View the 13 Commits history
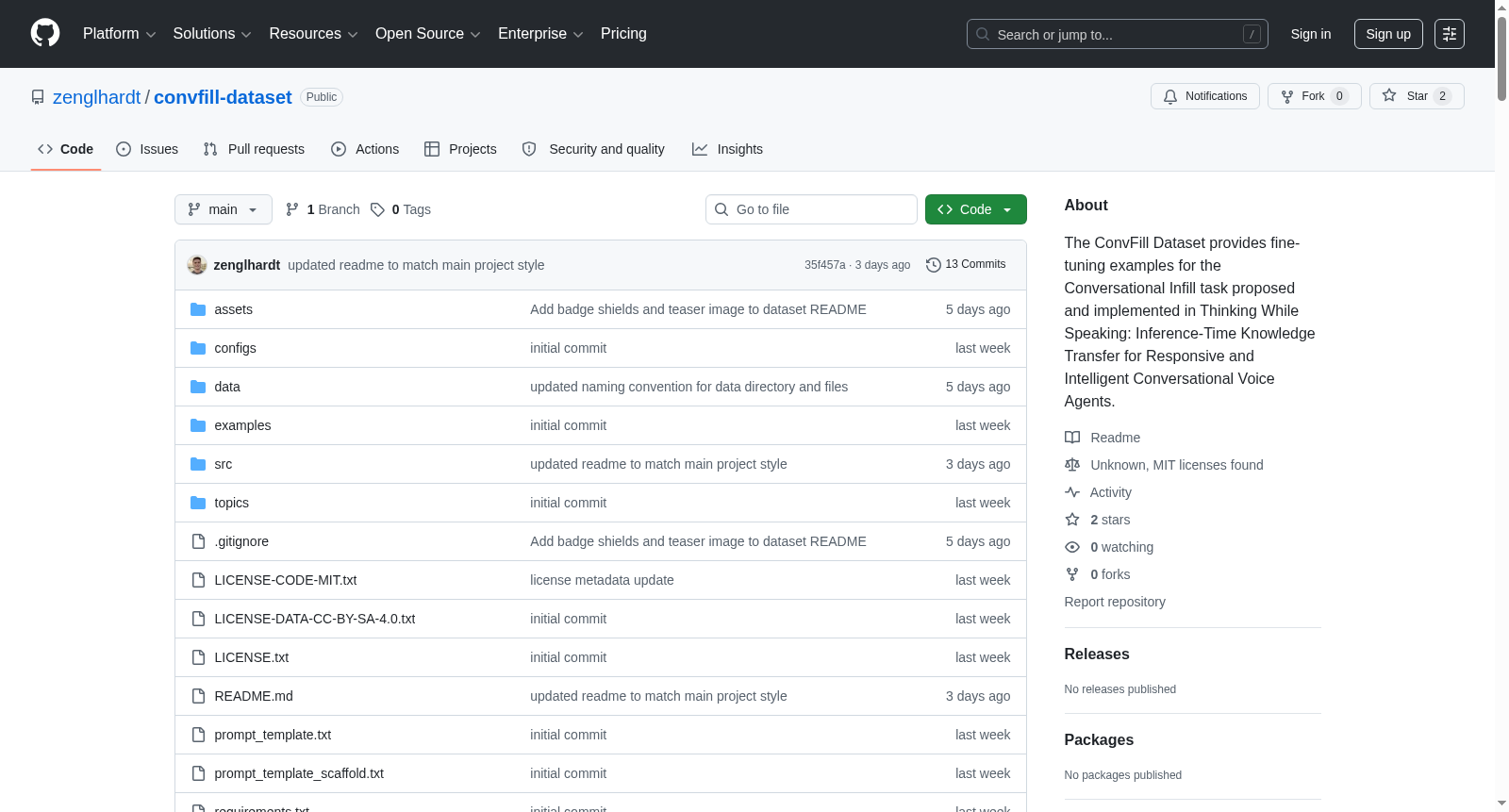Image resolution: width=1509 pixels, height=812 pixels. click(966, 265)
